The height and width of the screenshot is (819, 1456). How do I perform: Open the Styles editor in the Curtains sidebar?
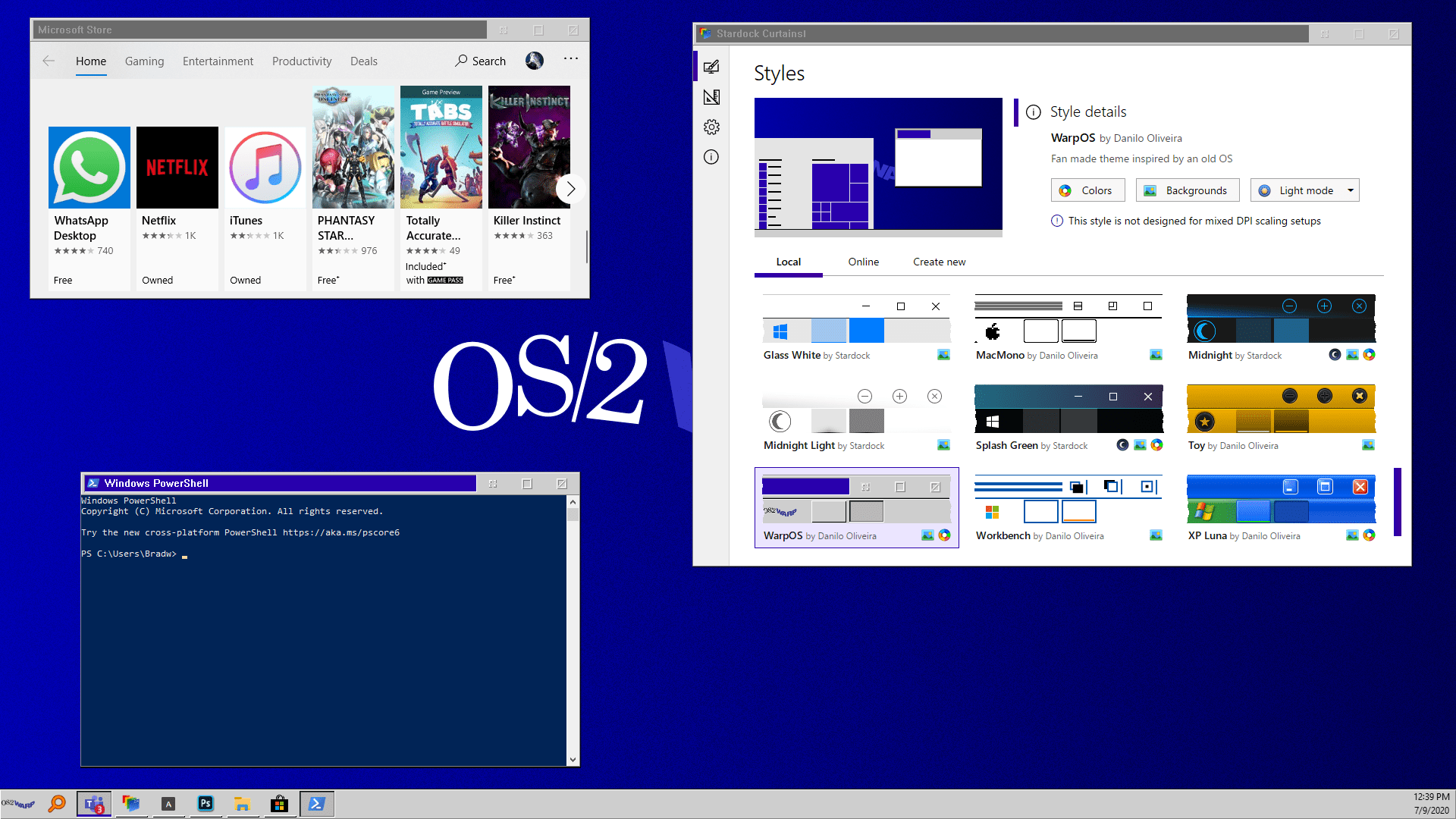point(711,67)
